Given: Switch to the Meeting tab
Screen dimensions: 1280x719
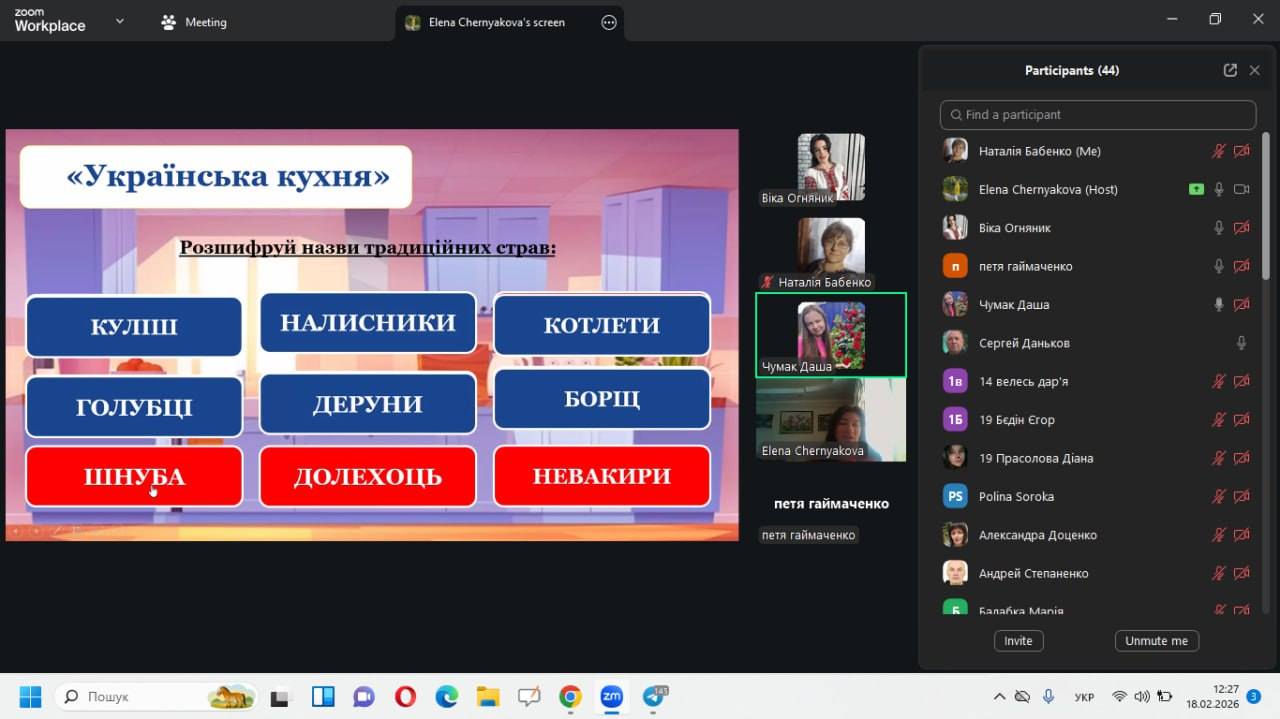Looking at the screenshot, I should (x=195, y=22).
